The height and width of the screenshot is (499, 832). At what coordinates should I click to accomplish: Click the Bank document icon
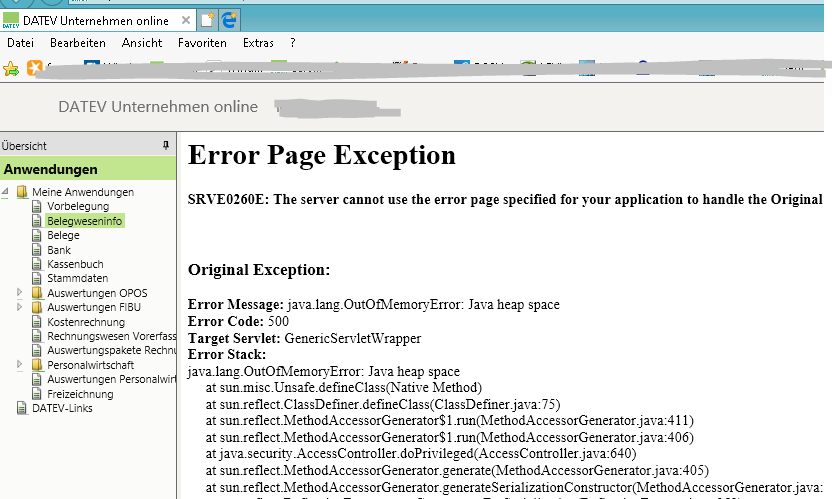click(37, 250)
